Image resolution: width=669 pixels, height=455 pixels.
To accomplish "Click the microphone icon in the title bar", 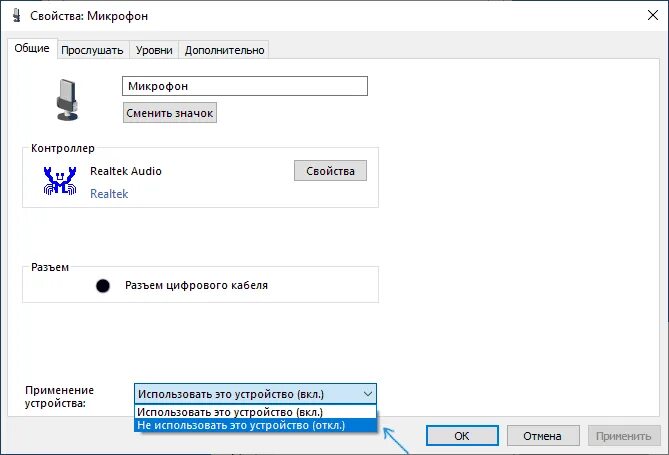I will pyautogui.click(x=17, y=15).
